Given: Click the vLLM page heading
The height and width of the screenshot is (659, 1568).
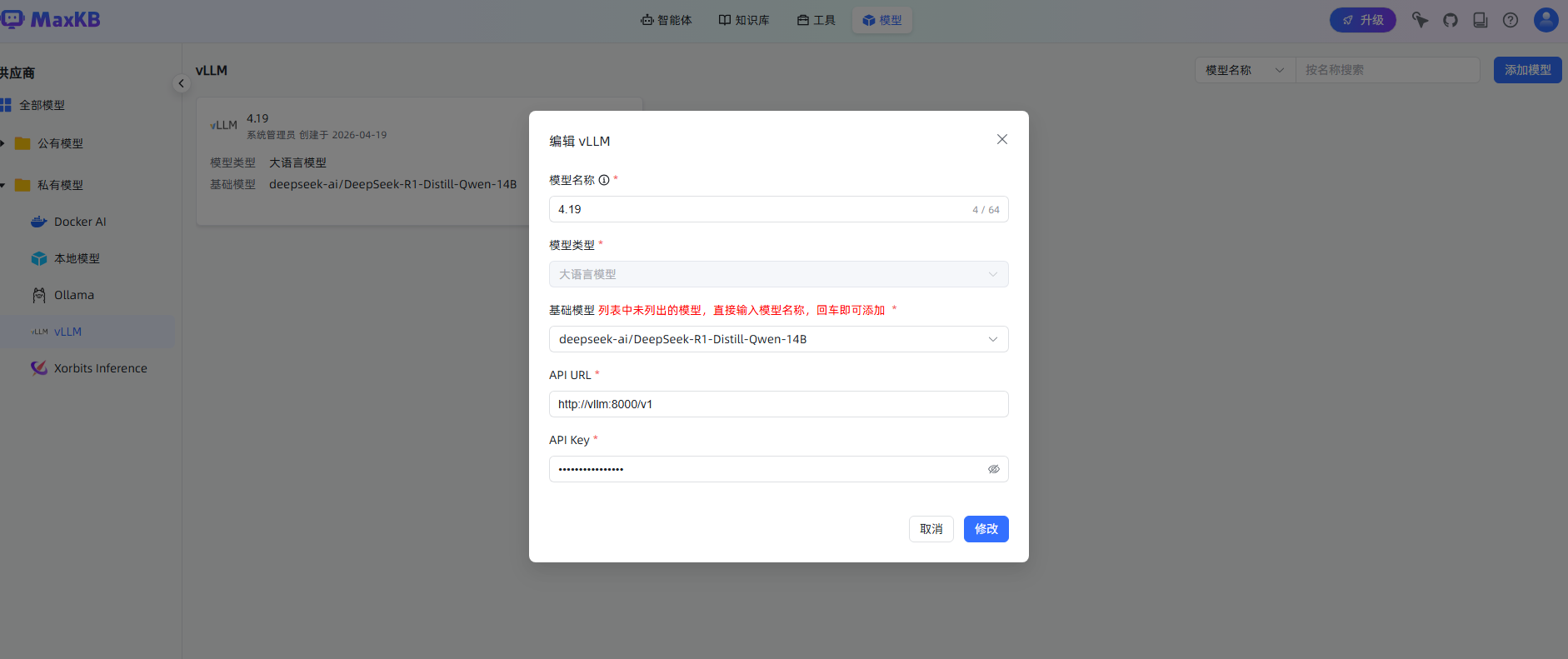Looking at the screenshot, I should tap(212, 71).
